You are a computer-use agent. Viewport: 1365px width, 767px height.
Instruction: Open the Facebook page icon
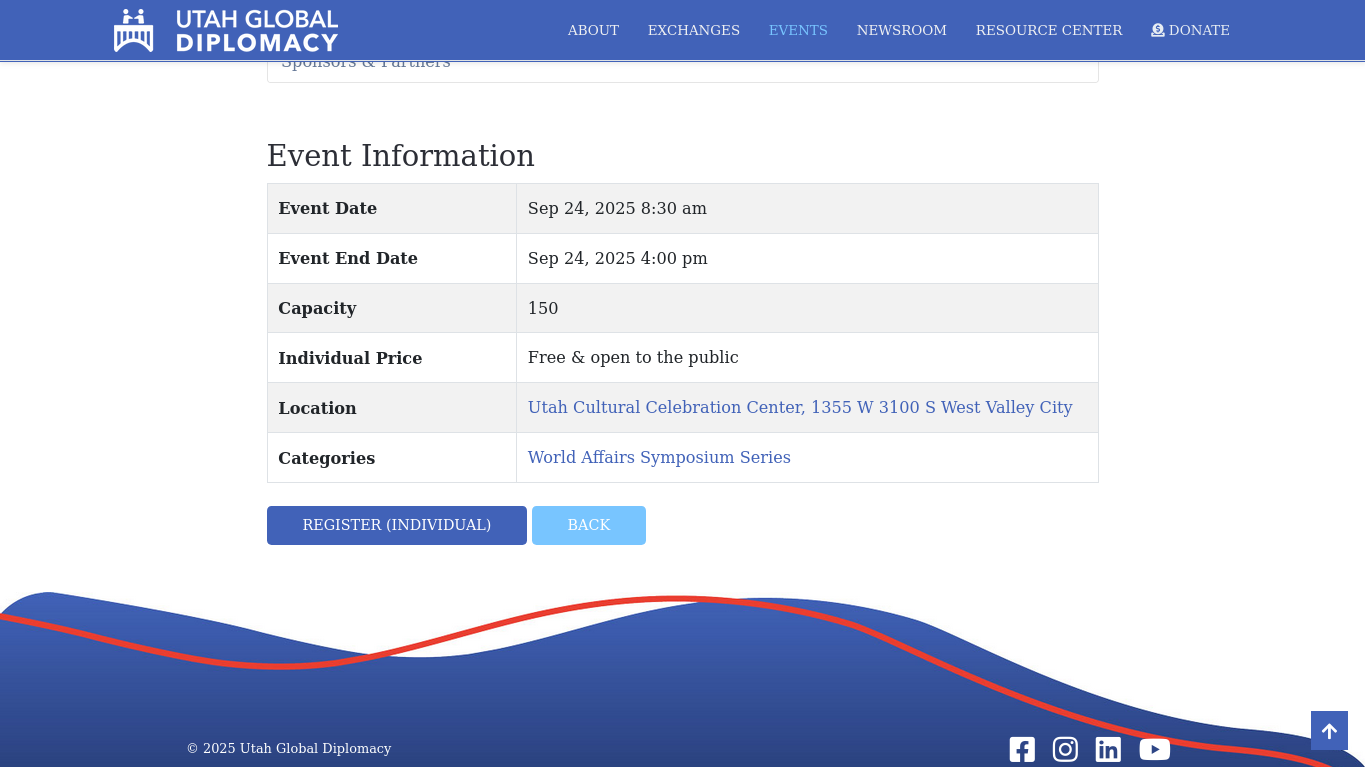[x=1022, y=749]
